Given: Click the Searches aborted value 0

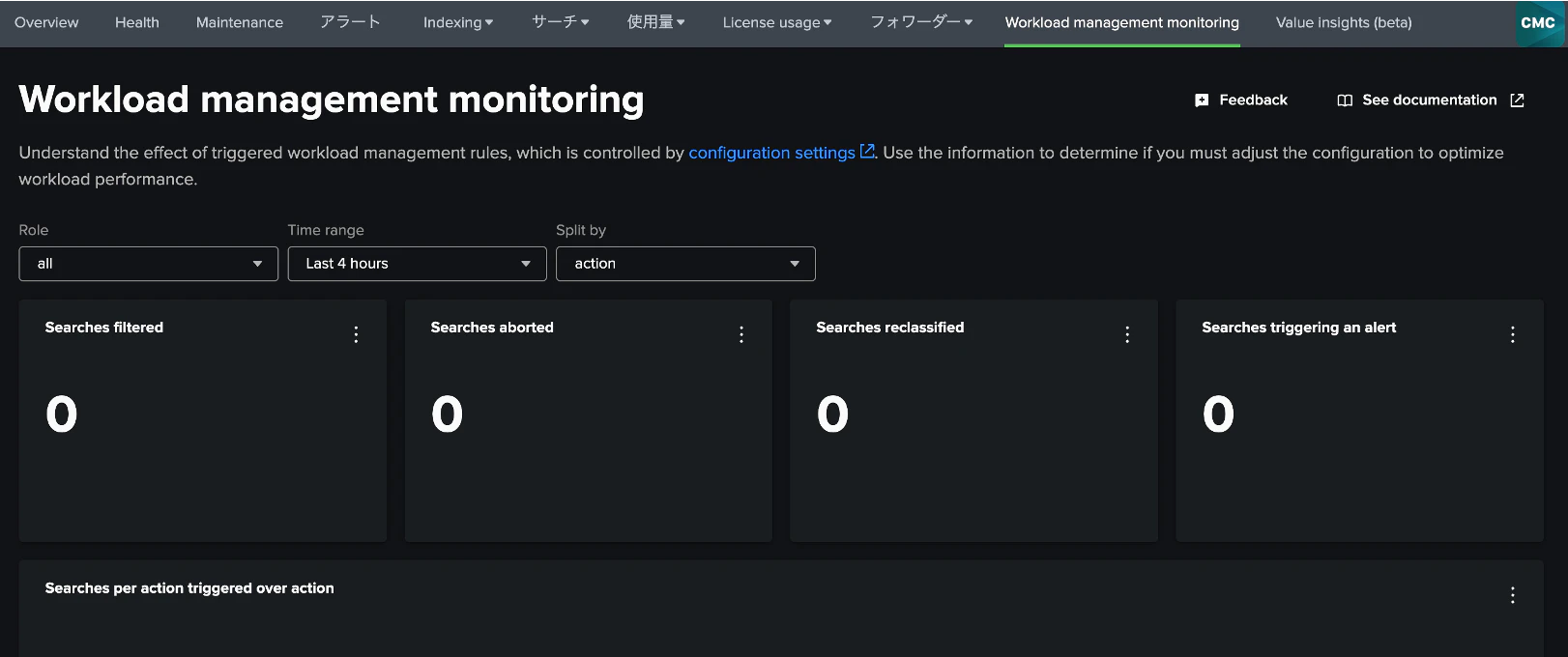Looking at the screenshot, I should click(x=448, y=414).
